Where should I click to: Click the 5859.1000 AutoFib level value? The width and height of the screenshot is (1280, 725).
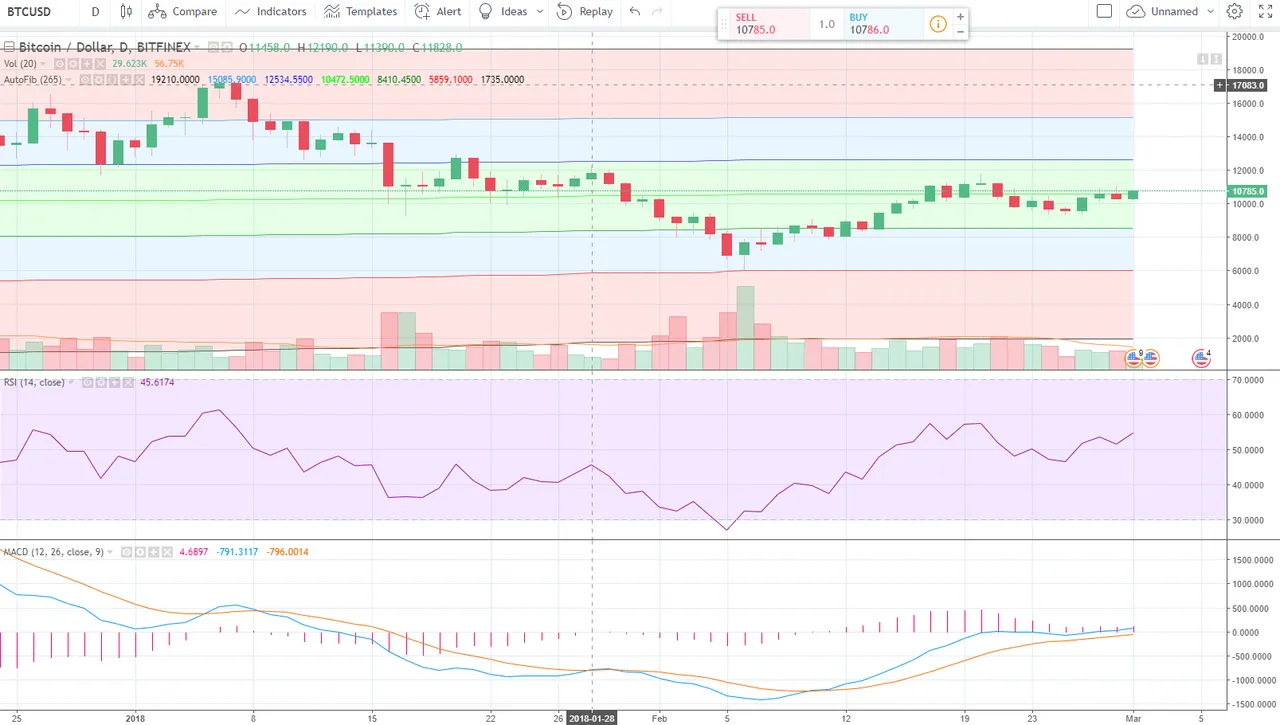[x=452, y=80]
